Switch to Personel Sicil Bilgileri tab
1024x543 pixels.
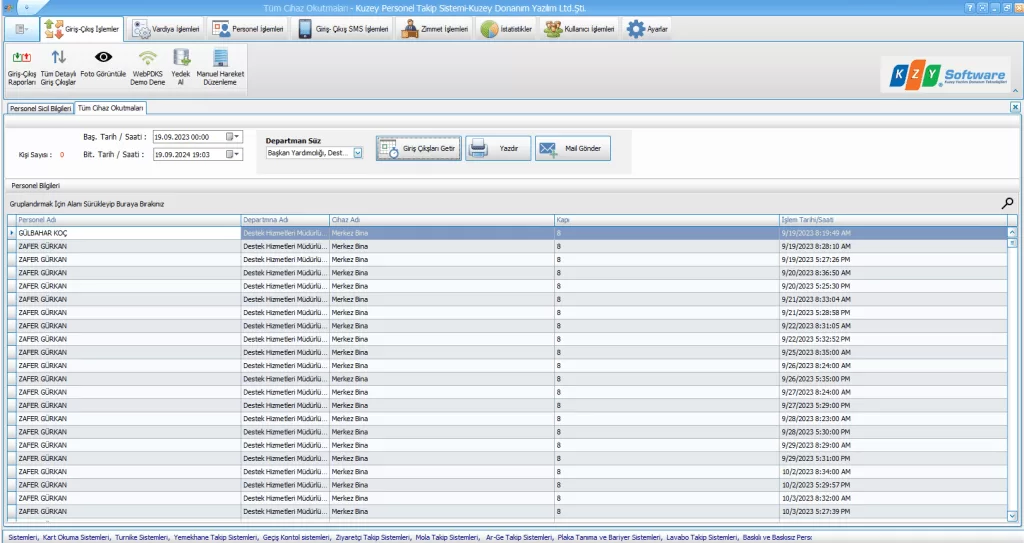(41, 108)
